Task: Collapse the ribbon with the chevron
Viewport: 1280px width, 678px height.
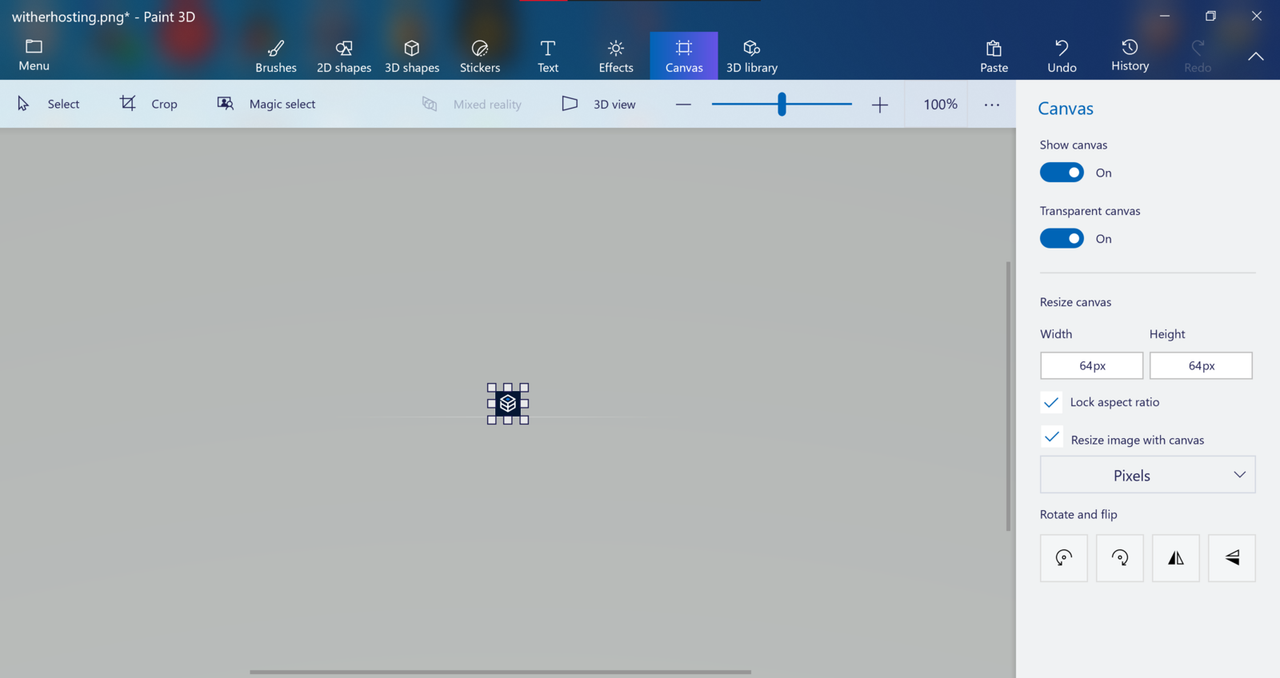Action: [1256, 57]
